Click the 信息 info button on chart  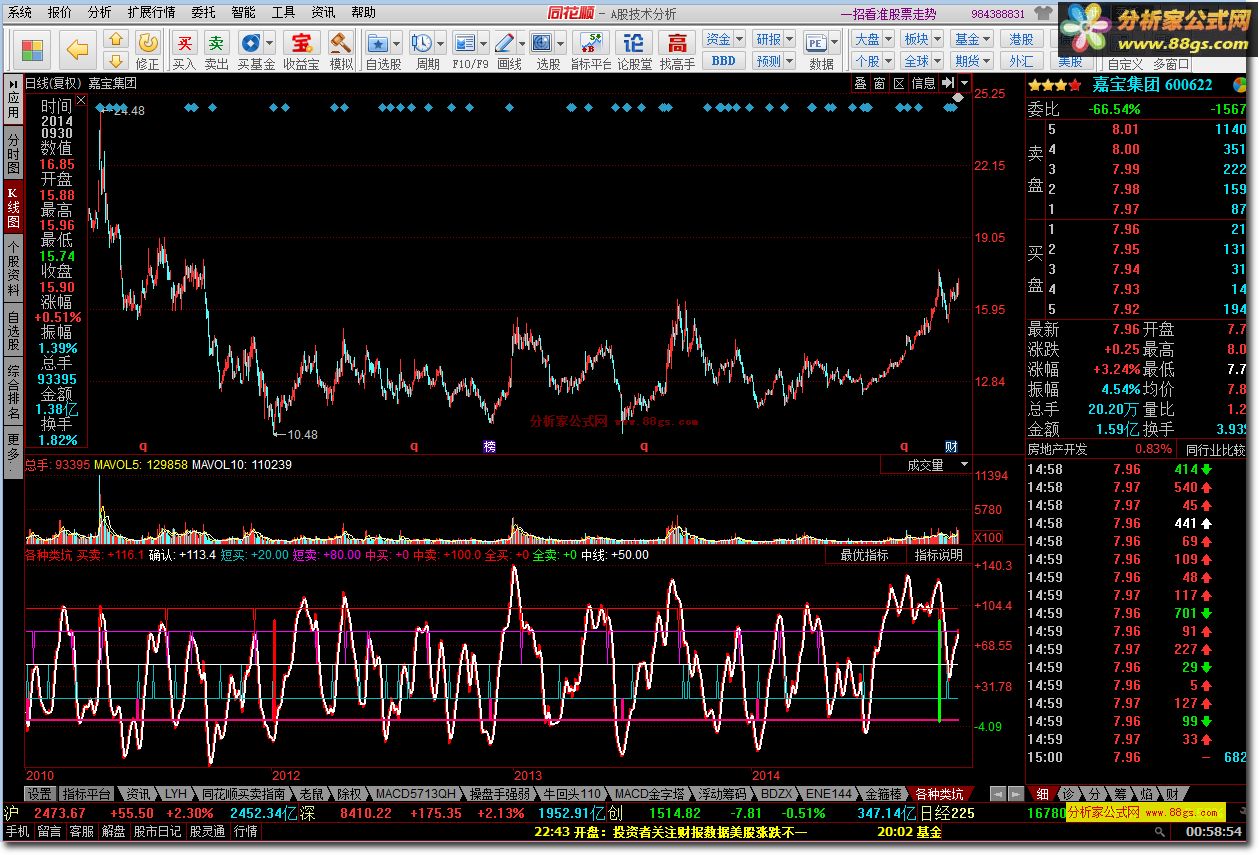[x=923, y=83]
